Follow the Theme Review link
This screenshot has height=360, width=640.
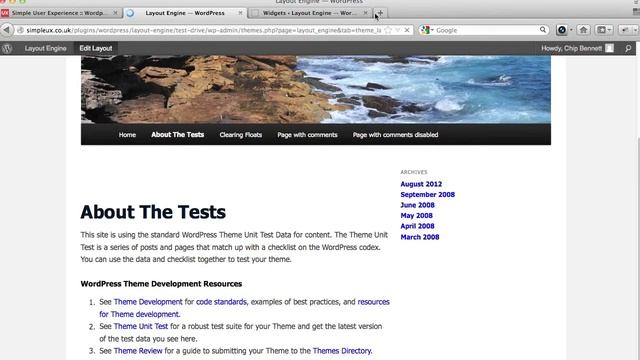pos(138,351)
